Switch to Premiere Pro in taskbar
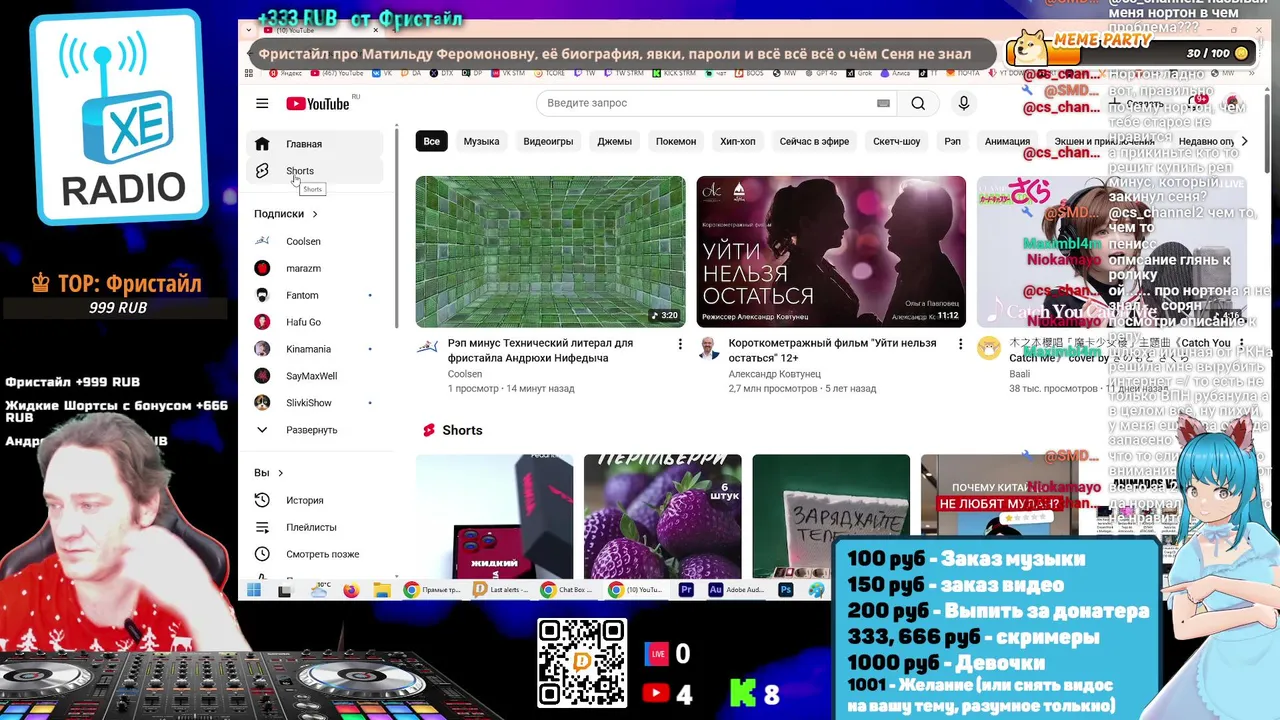This screenshot has height=720, width=1280. click(x=686, y=590)
